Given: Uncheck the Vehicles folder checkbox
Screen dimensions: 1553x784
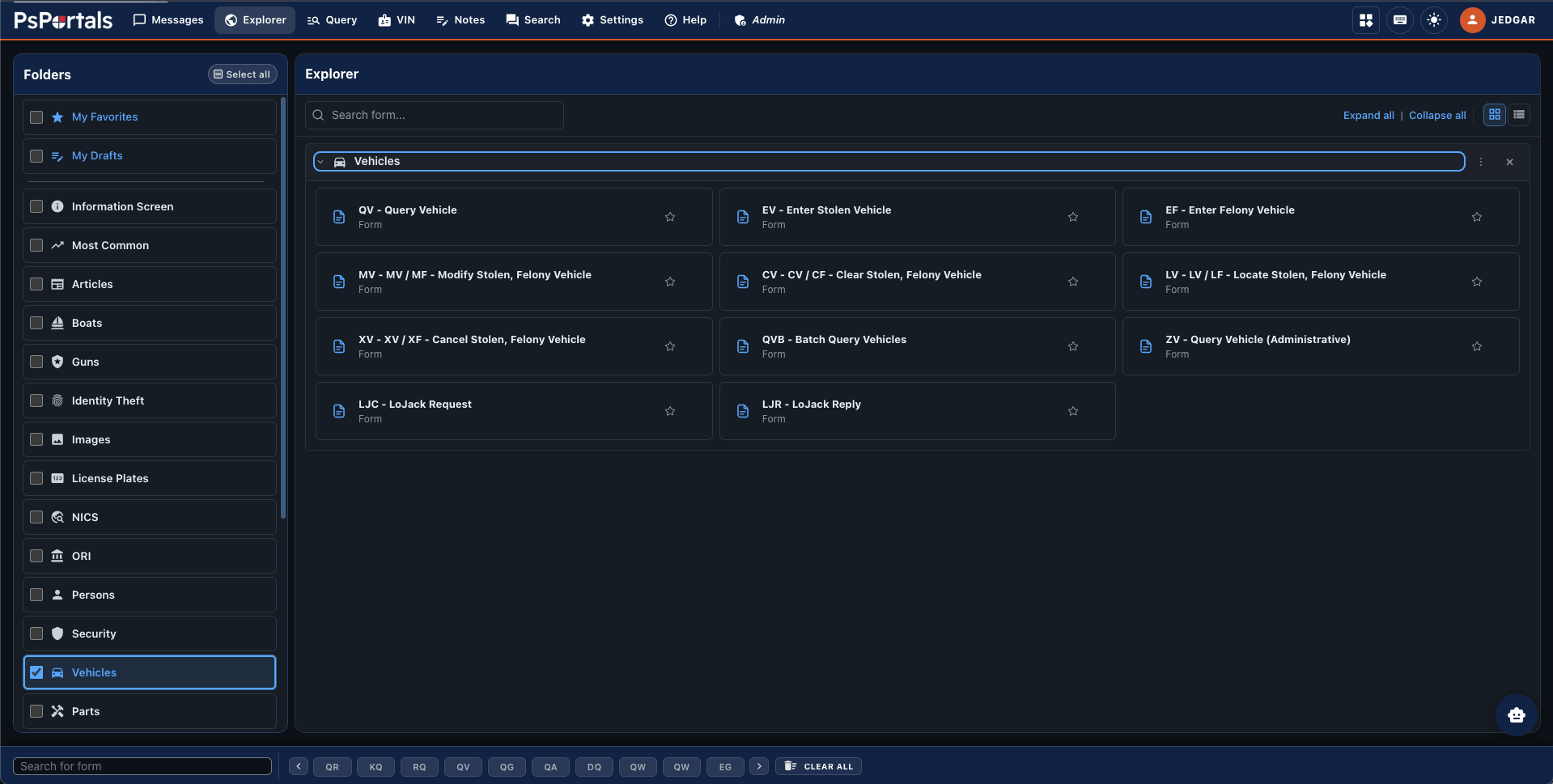Looking at the screenshot, I should click(x=36, y=672).
